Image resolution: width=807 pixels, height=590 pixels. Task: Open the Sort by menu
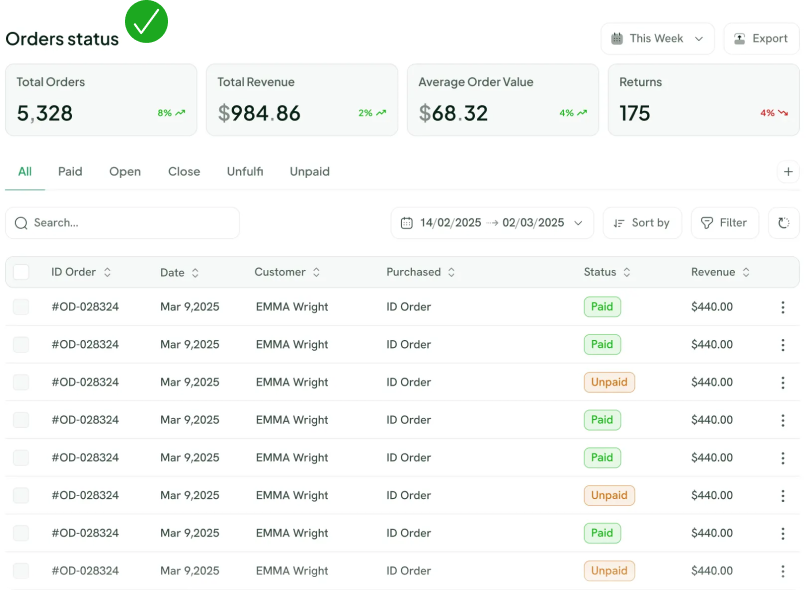pyautogui.click(x=642, y=223)
